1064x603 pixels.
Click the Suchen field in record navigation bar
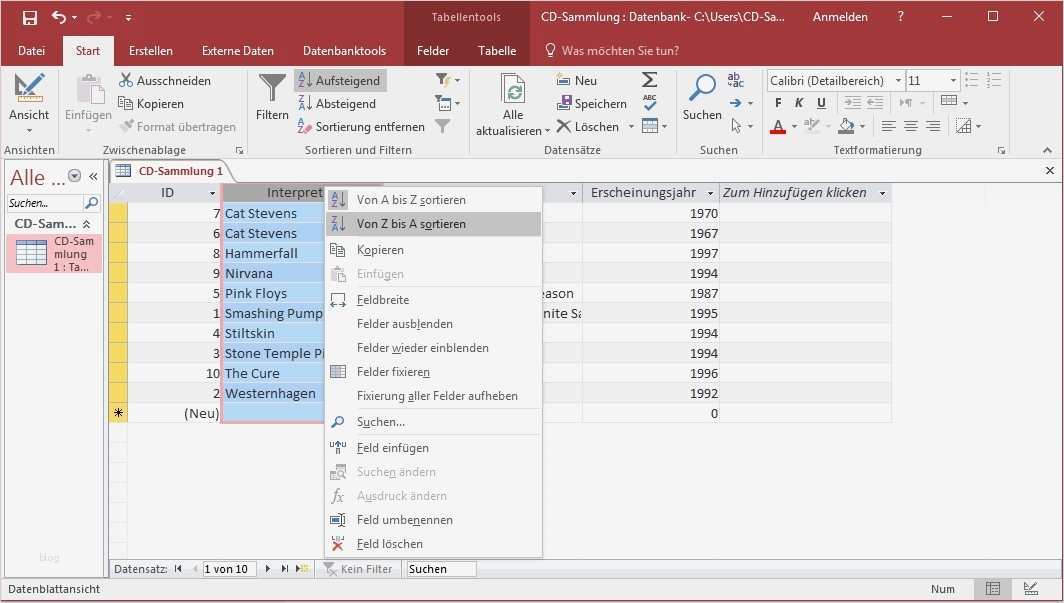(x=440, y=569)
